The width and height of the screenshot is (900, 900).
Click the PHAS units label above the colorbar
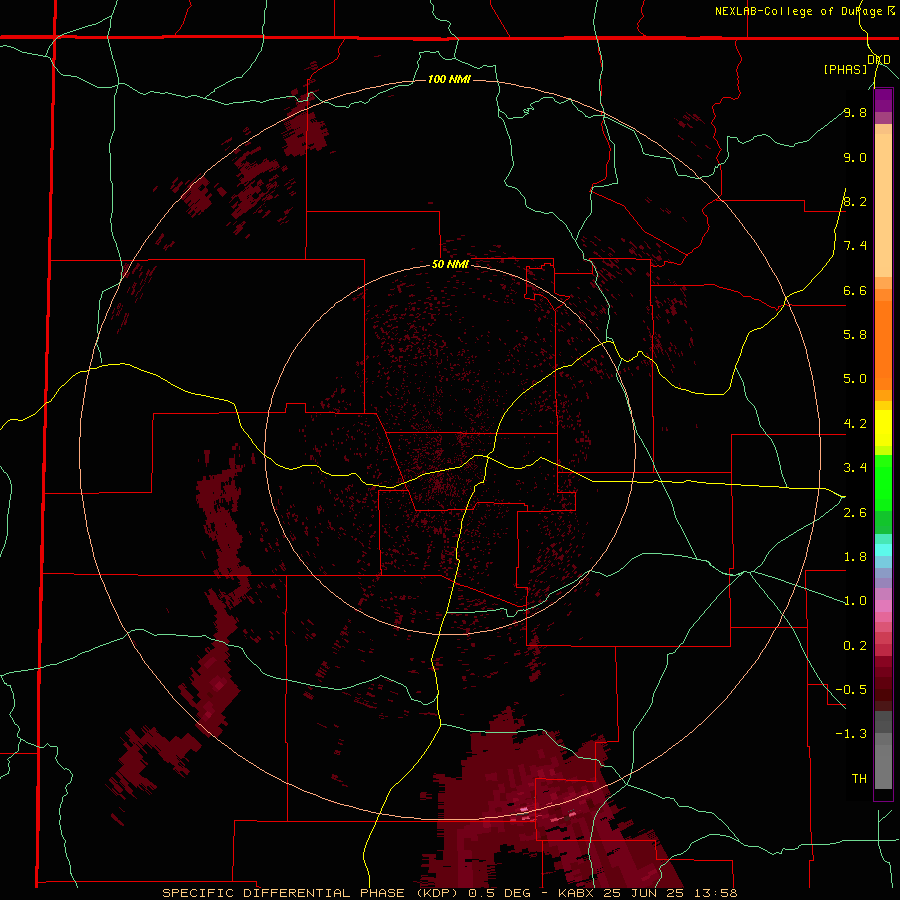pyautogui.click(x=845, y=69)
